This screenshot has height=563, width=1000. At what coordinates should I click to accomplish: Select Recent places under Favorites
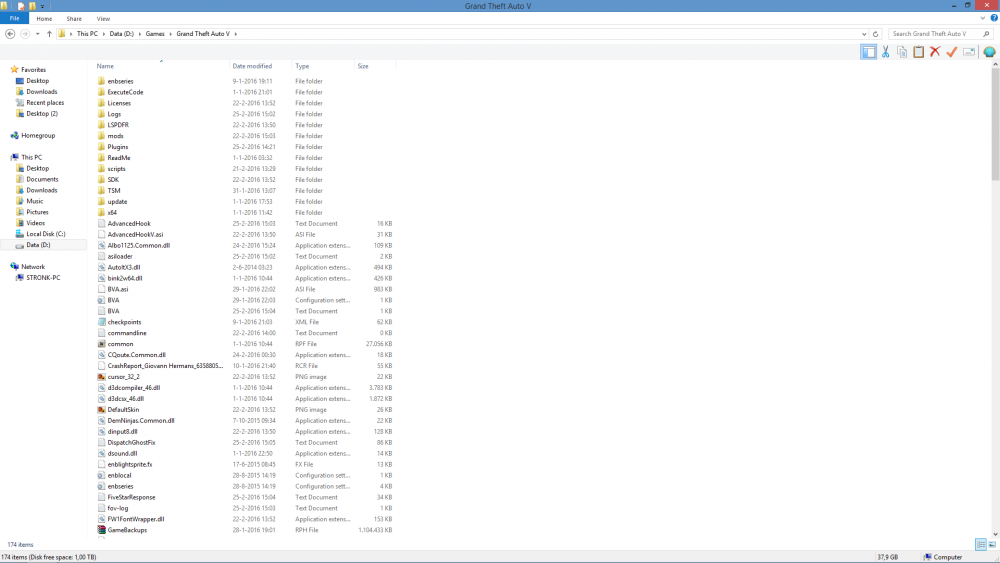pos(45,103)
